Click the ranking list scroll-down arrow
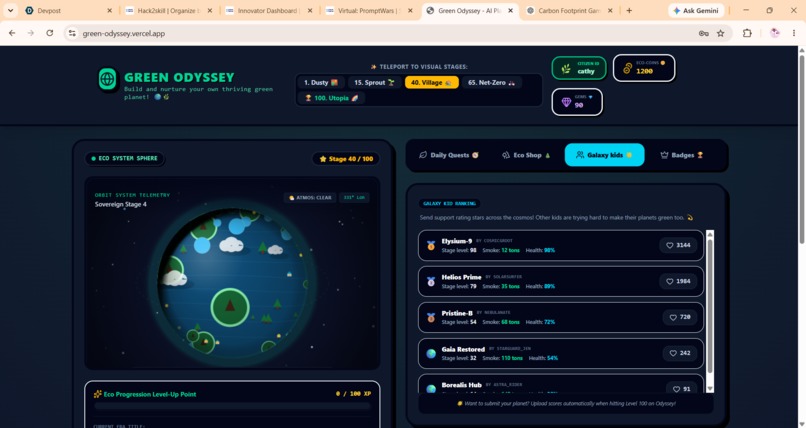Screen dimensions: 806x428 coord(710,389)
